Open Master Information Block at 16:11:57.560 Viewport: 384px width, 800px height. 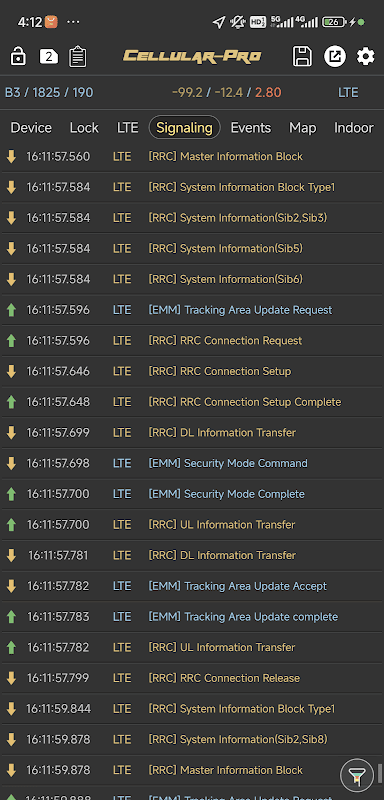pos(192,157)
